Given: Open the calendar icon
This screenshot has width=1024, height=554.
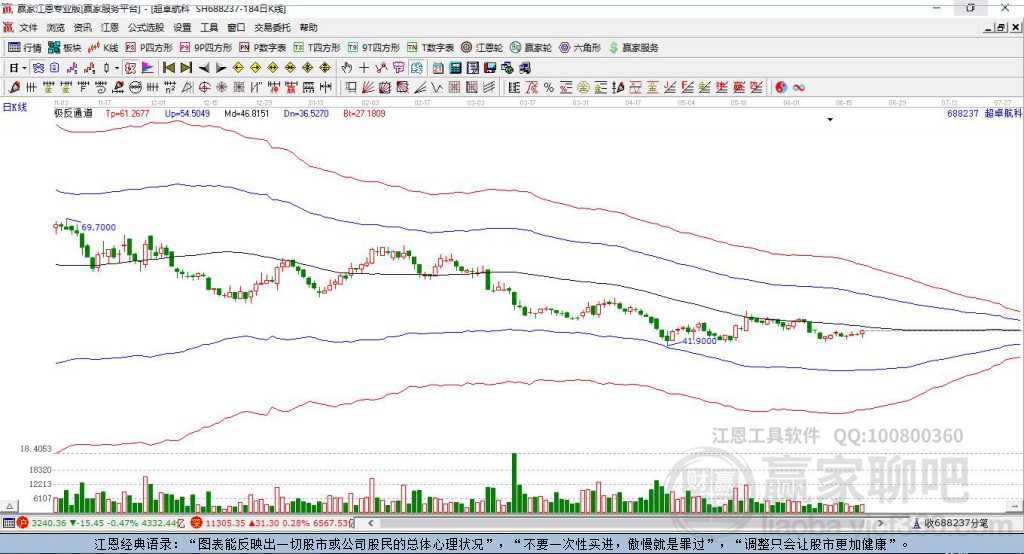Looking at the screenshot, I should click(x=438, y=68).
